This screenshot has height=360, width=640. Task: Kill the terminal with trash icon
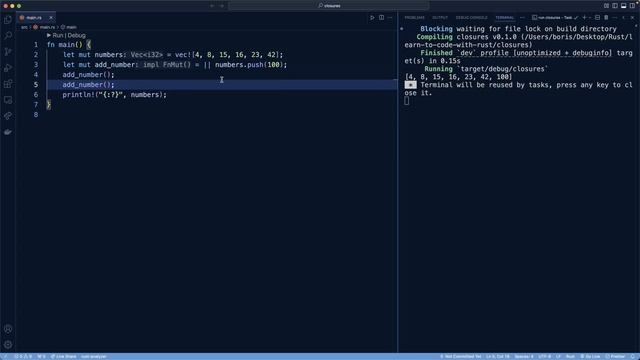[606, 18]
